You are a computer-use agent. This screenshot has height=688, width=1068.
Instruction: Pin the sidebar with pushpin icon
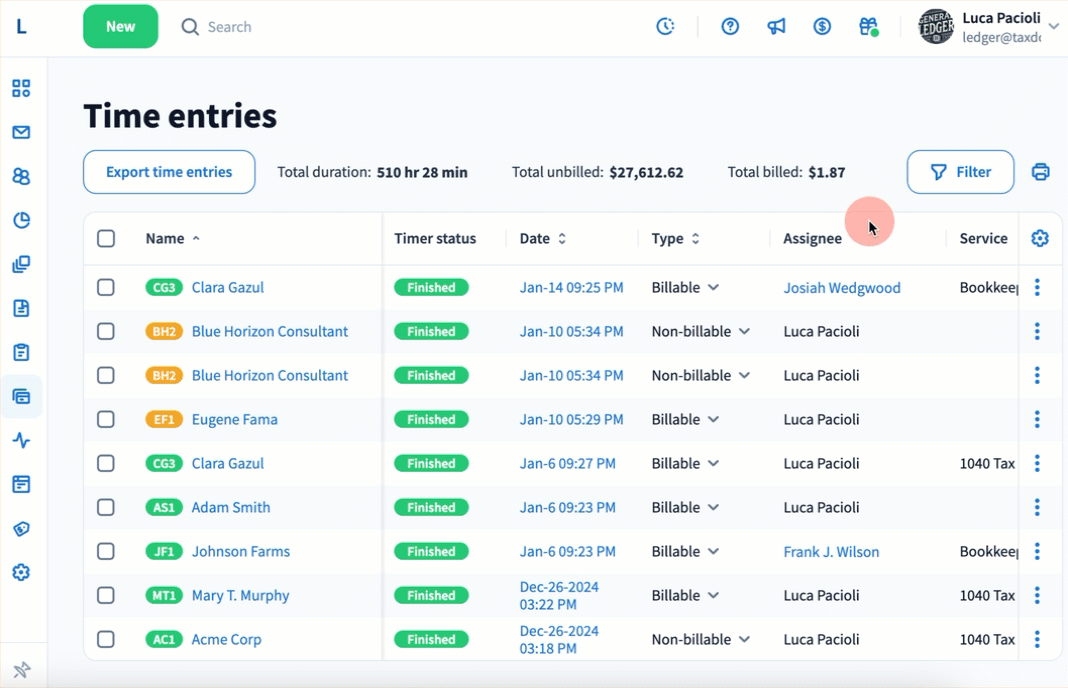[21, 670]
